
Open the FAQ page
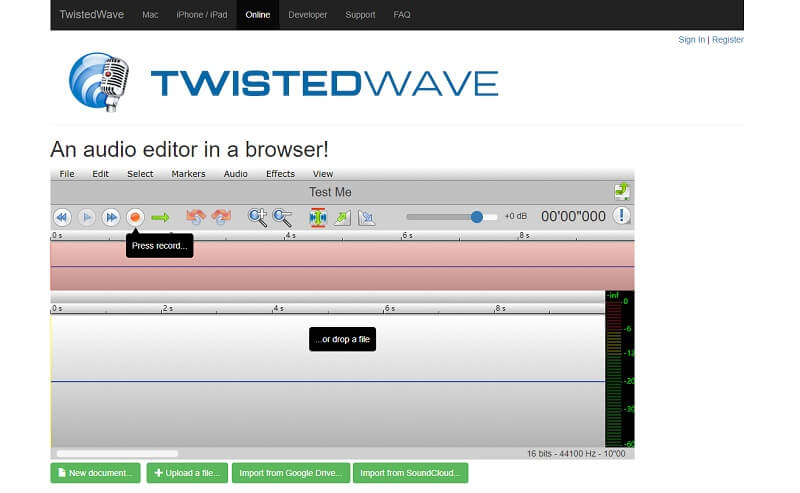tap(402, 15)
